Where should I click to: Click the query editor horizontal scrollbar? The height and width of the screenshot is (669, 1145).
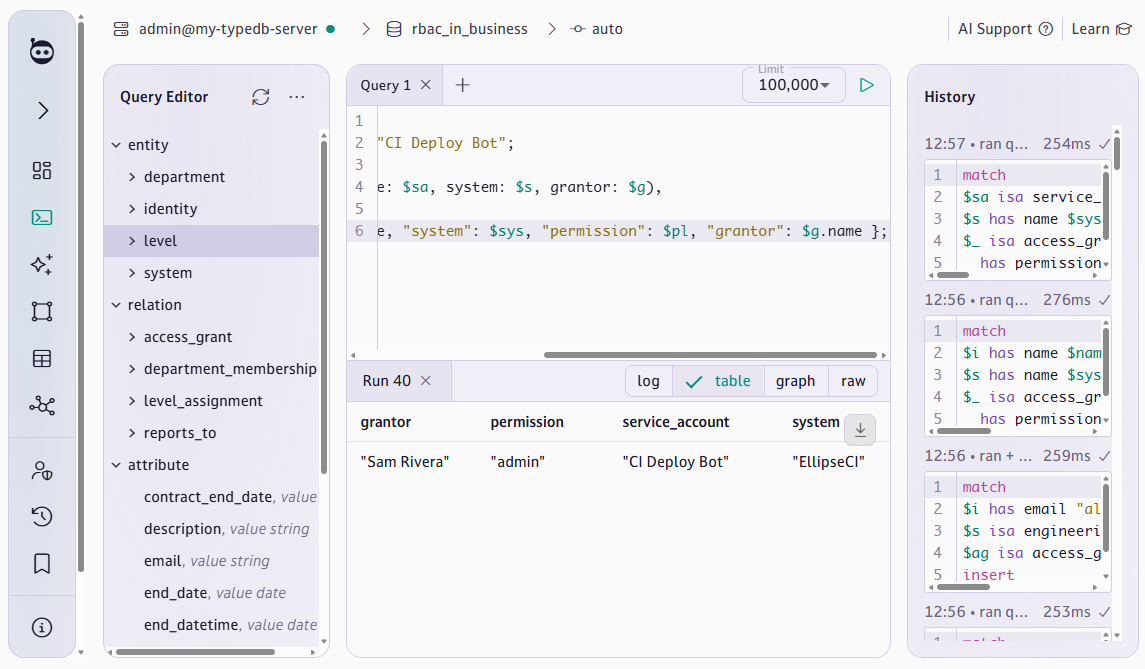(x=710, y=355)
